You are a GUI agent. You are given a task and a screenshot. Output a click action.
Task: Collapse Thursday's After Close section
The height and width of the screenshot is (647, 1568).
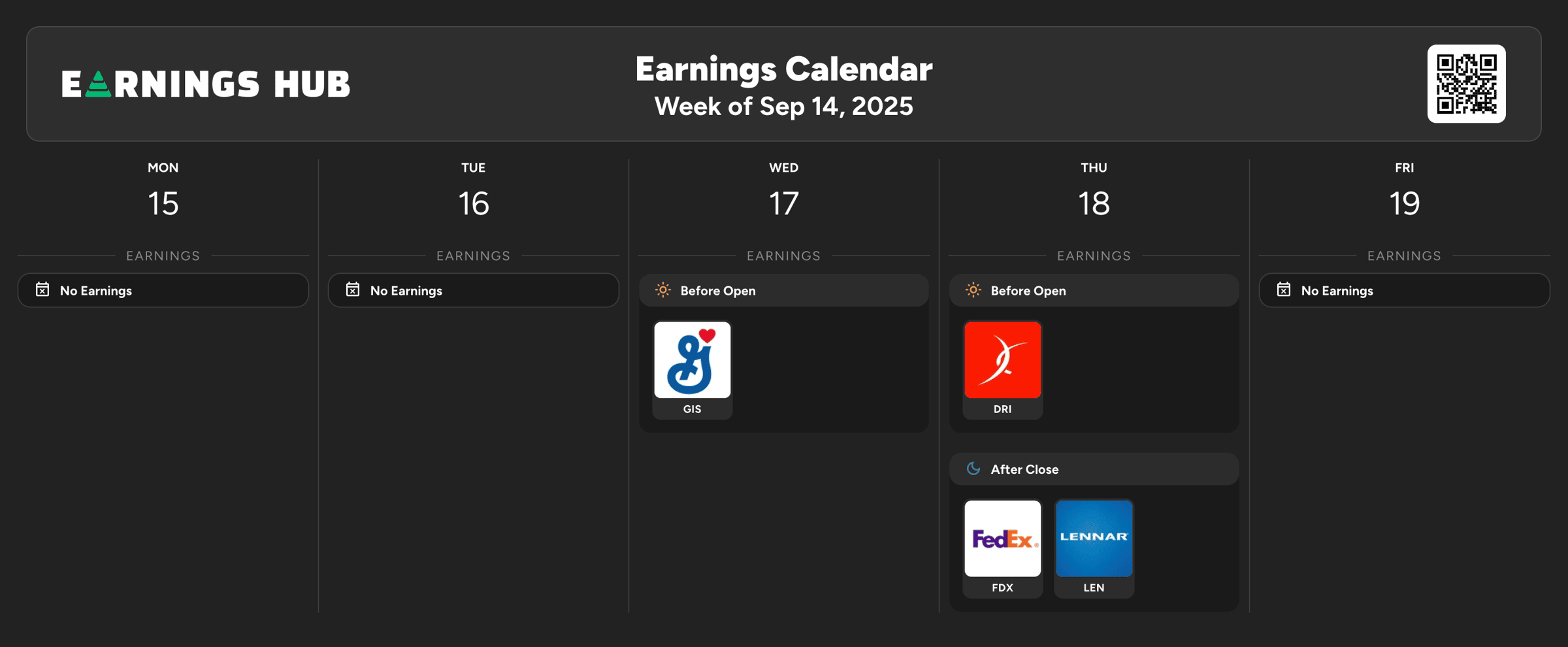click(1094, 469)
